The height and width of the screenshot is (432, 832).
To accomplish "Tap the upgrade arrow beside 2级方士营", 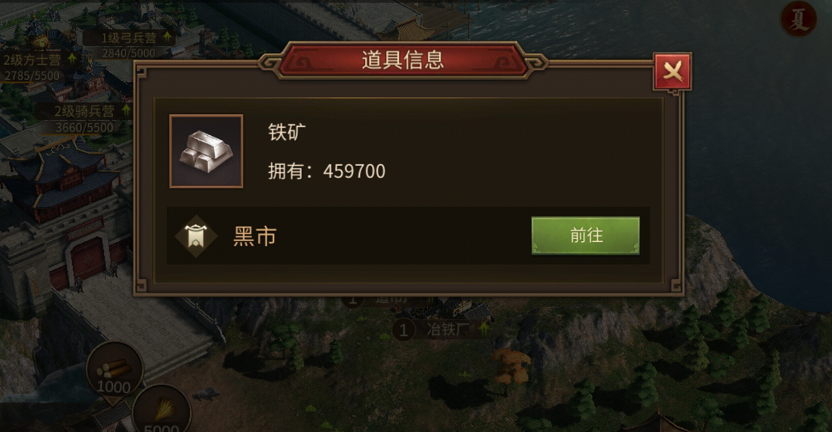I will click(x=72, y=59).
